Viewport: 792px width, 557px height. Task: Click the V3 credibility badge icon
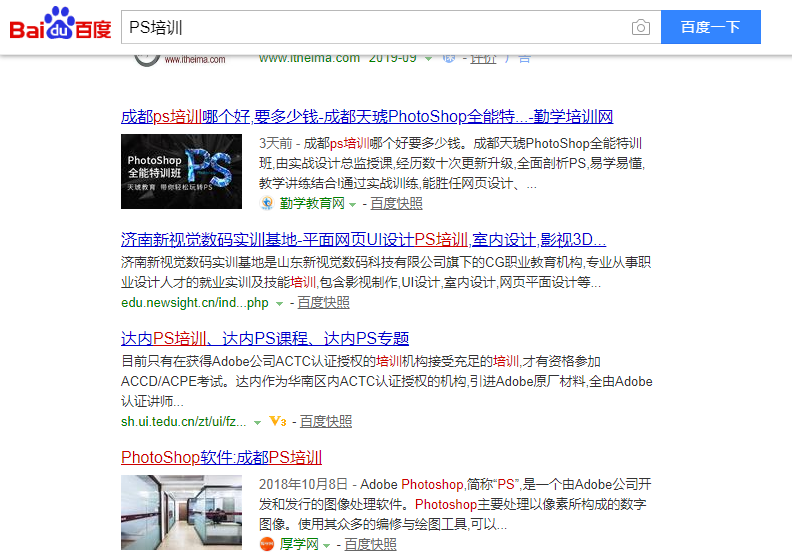click(278, 421)
